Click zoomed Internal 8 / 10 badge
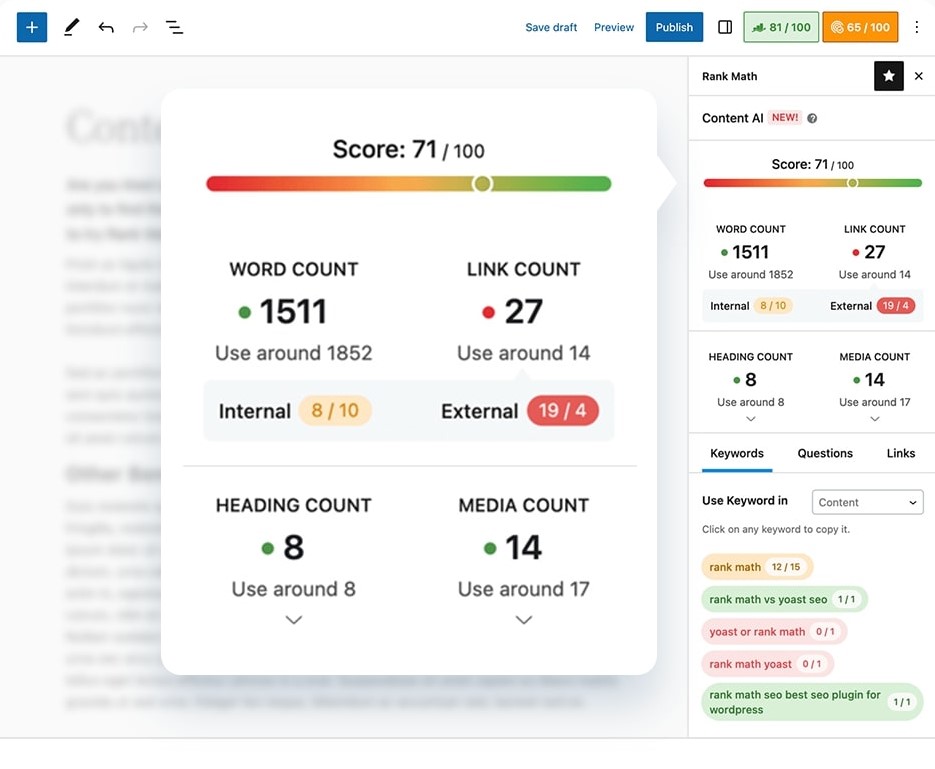The width and height of the screenshot is (935, 769). (335, 411)
